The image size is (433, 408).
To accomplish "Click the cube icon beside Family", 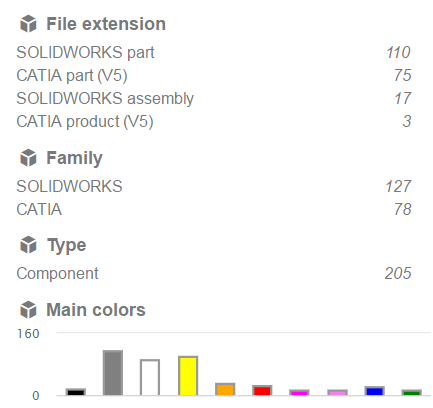I will 28,158.
